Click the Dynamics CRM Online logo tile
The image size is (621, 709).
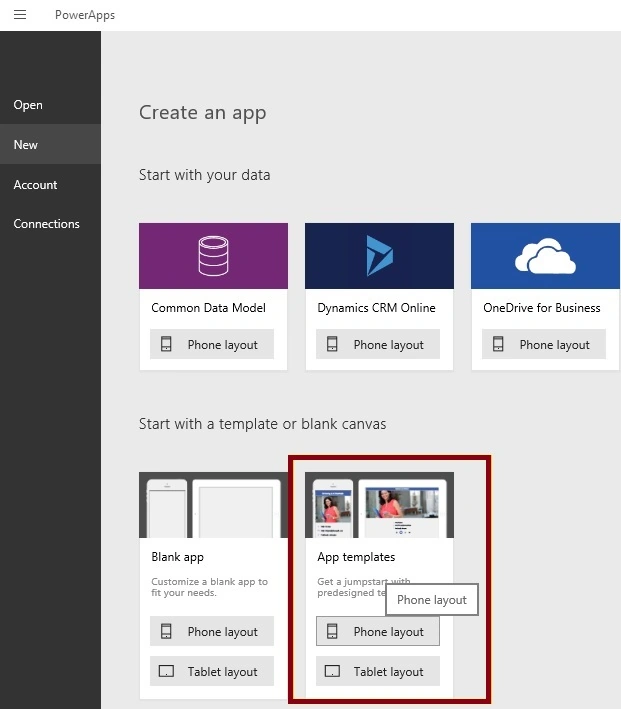[x=379, y=256]
